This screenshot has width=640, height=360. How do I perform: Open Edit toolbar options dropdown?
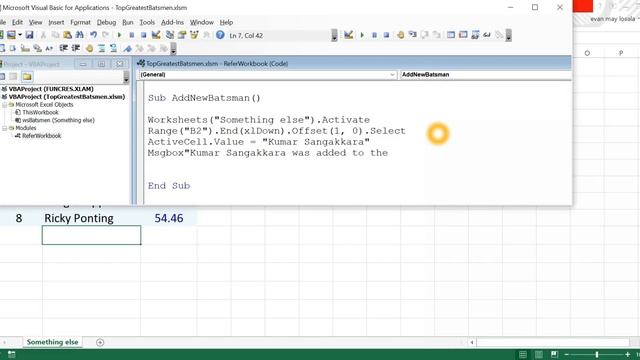click(173, 49)
